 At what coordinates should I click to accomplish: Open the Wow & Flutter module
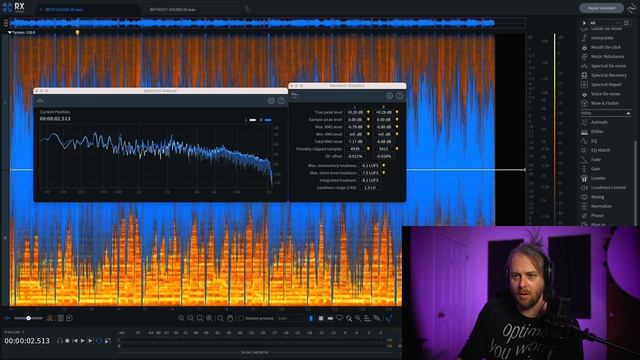[605, 104]
